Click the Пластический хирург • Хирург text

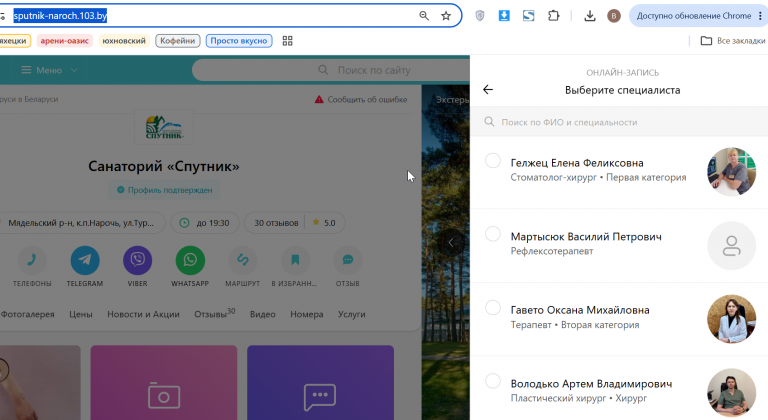[x=578, y=398]
